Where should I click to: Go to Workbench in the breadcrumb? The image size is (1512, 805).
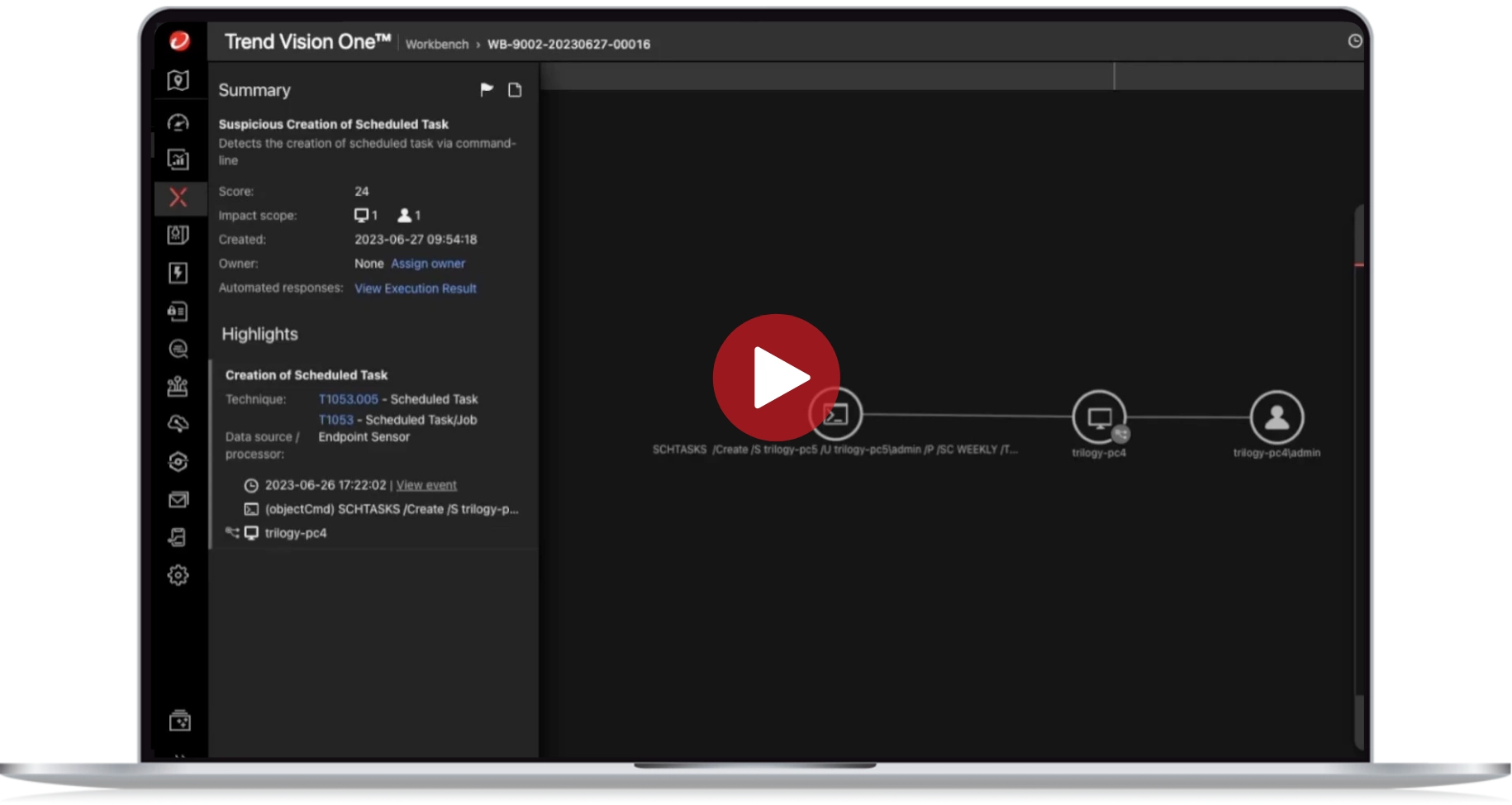(436, 45)
